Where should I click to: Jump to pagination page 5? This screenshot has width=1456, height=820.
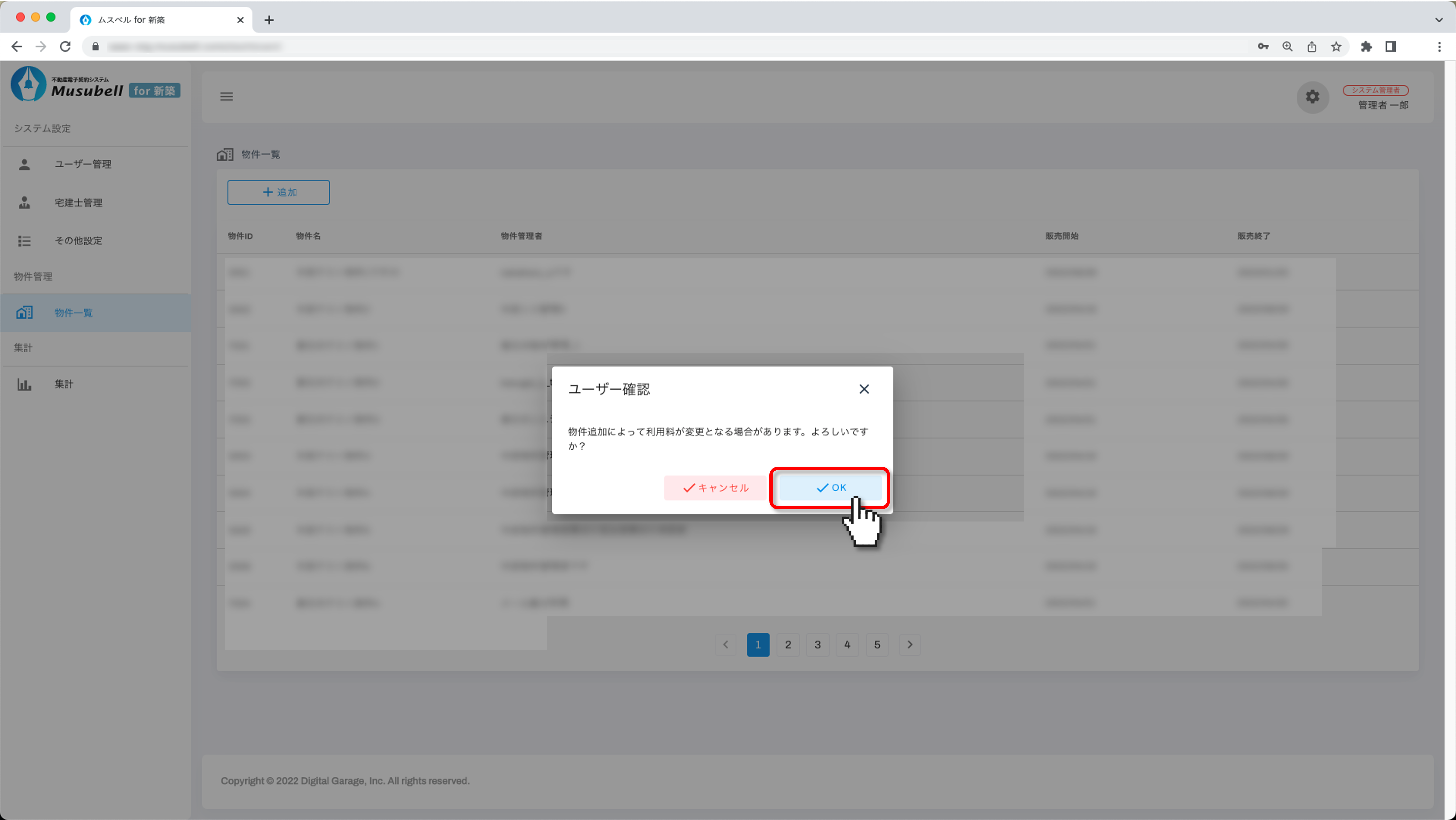pos(877,645)
